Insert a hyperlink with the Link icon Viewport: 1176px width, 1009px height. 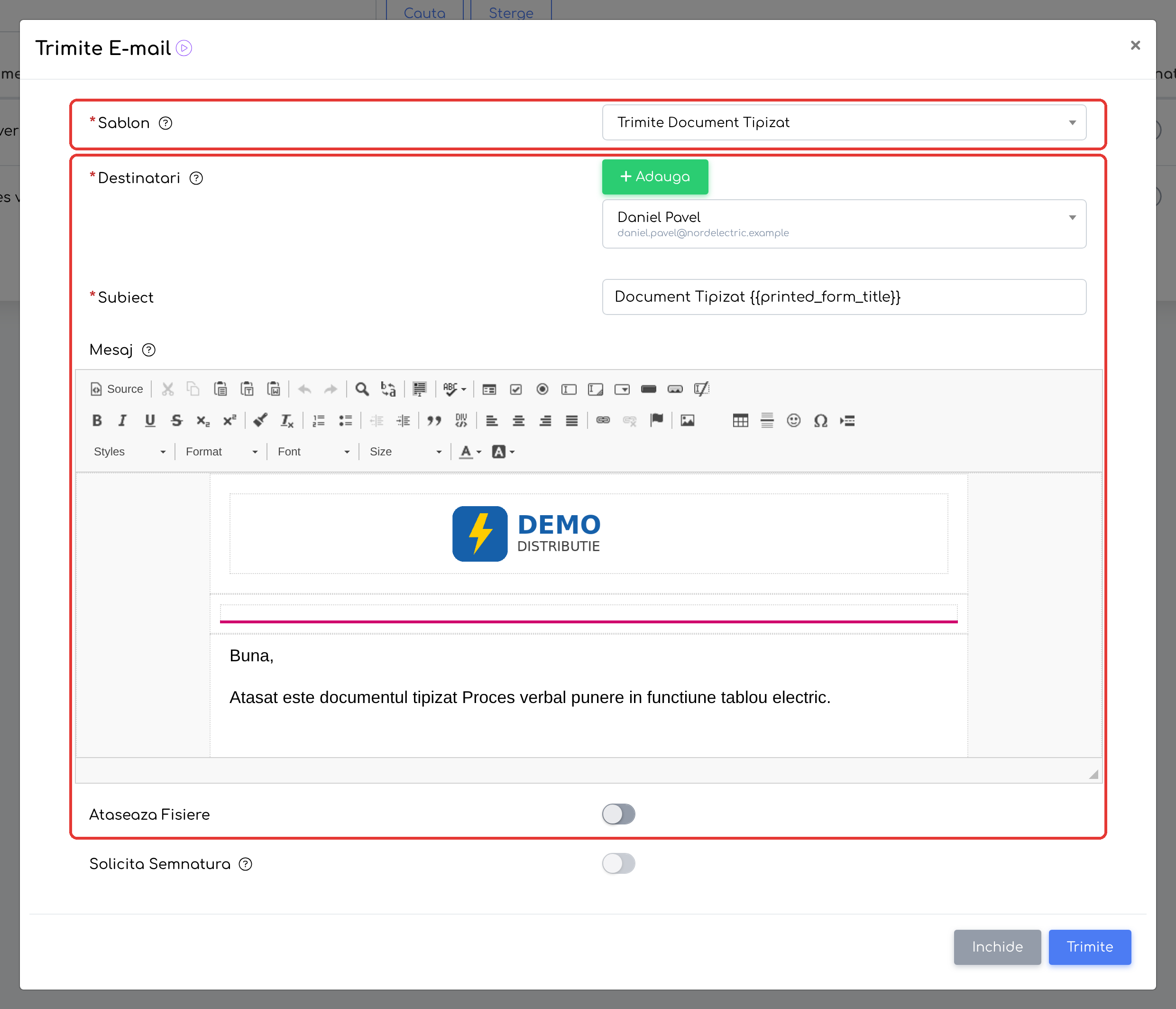pos(603,421)
